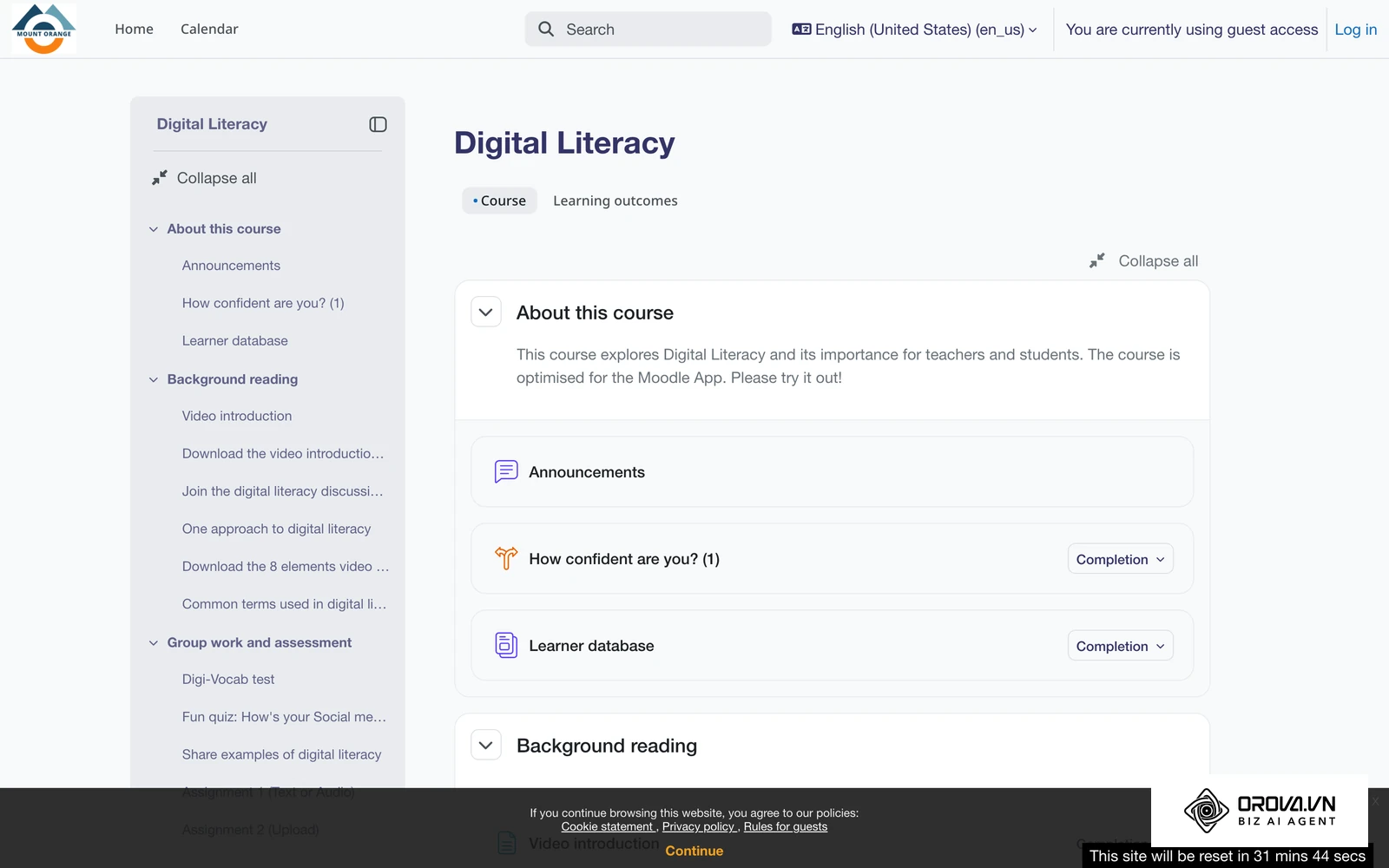This screenshot has height=868, width=1389.
Task: Collapse Background reading in sidebar index
Action: coord(154,379)
